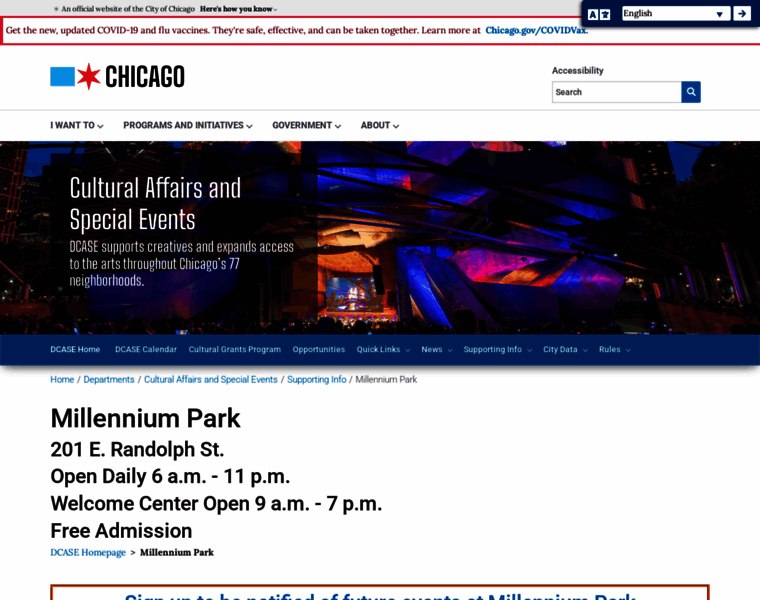Viewport: 760px width, 600px height.
Task: Click Cultural Affairs and Special Events breadcrumb
Action: 210,379
